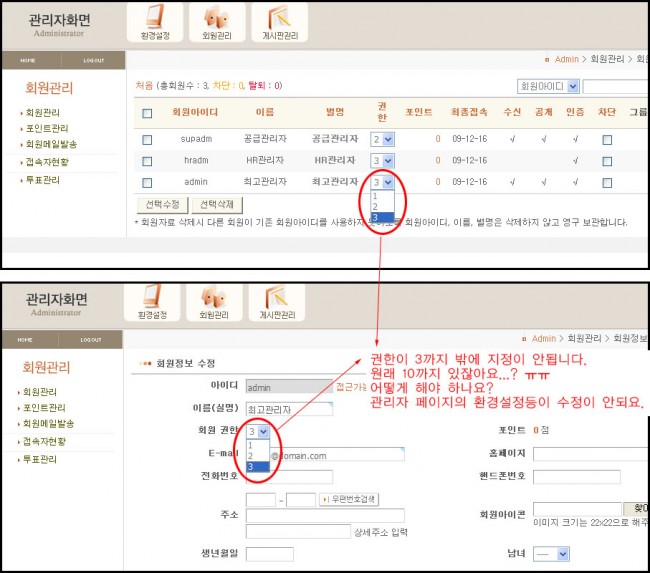Image resolution: width=650 pixels, height=573 pixels.
Task: Open 권한 dropdown for hradm
Action: pos(382,161)
